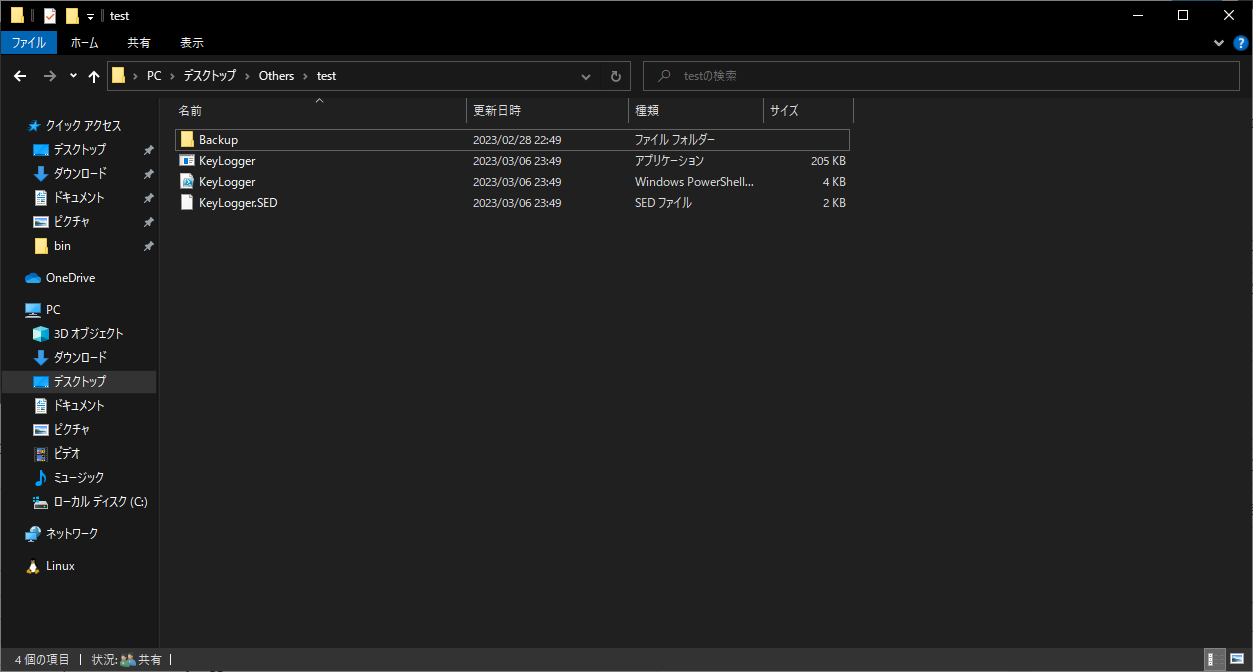Click the Properties icon in quick access toolbar
The width and height of the screenshot is (1253, 672).
tap(50, 16)
